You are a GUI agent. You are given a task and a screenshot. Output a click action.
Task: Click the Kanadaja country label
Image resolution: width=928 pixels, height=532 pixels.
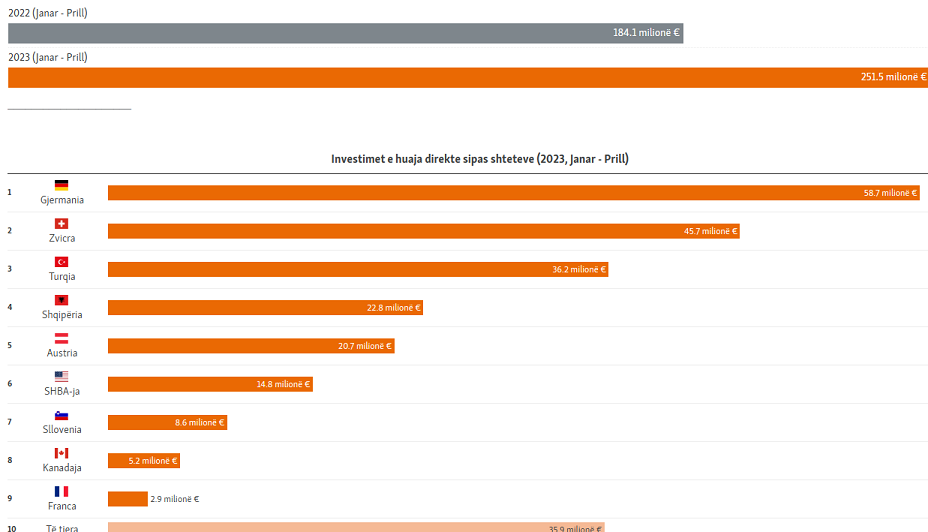pyautogui.click(x=62, y=468)
